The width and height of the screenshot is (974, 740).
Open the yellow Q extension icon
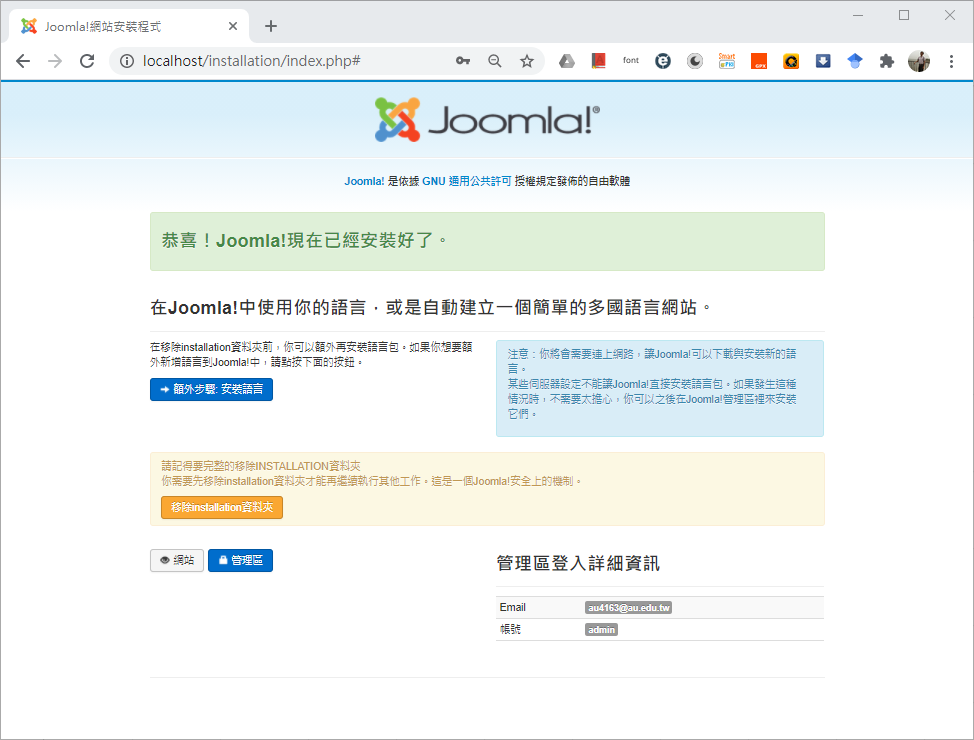[791, 61]
